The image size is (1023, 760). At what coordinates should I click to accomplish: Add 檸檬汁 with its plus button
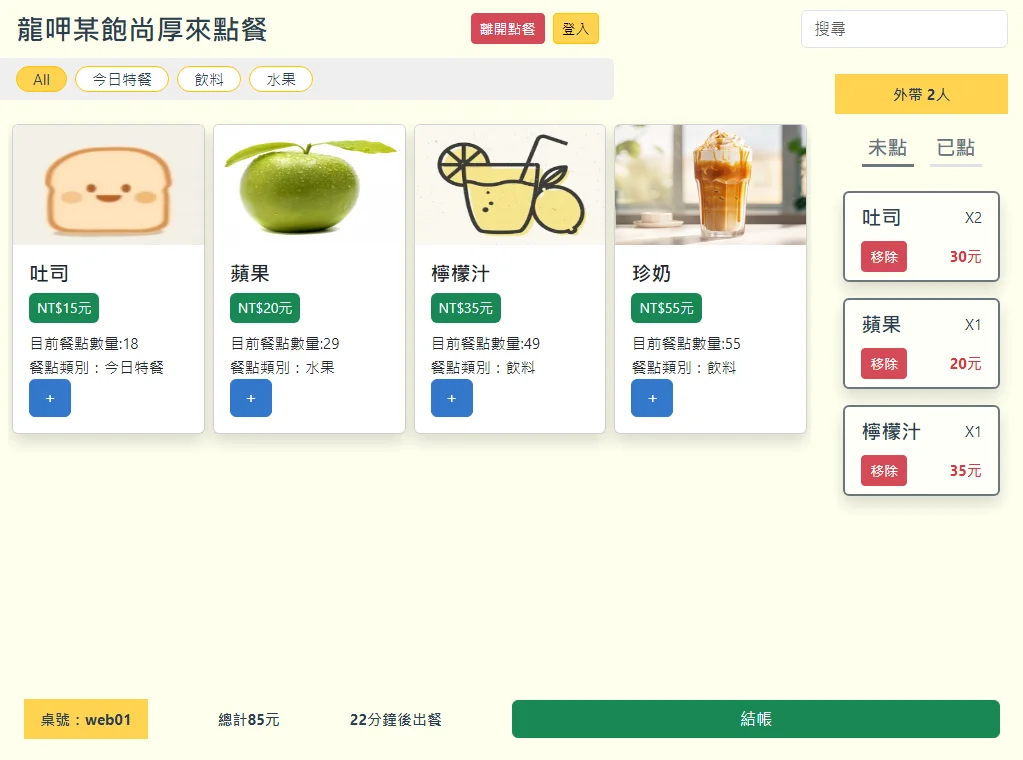coord(451,398)
